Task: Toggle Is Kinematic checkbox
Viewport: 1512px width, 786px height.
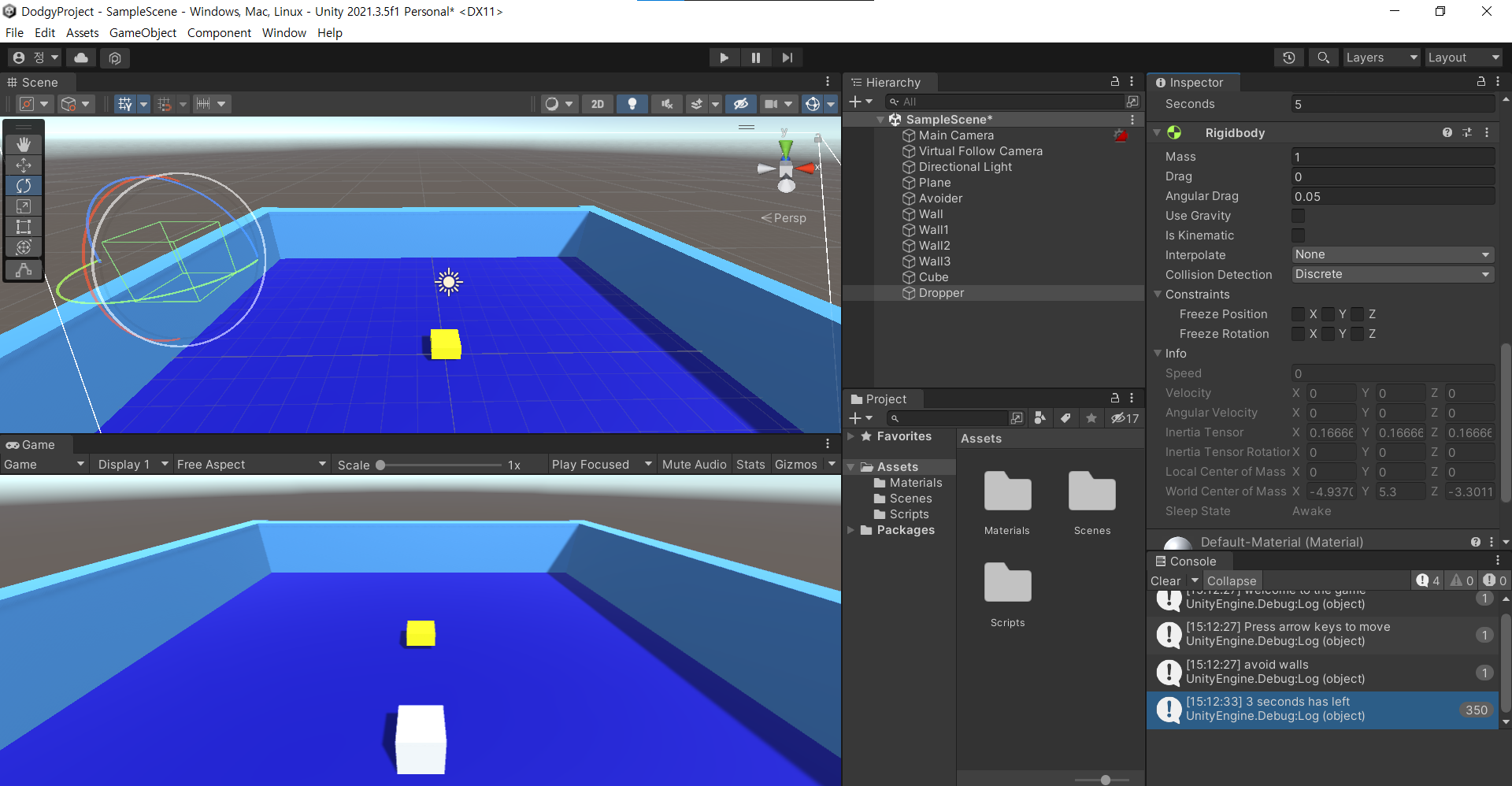Action: [1298, 235]
